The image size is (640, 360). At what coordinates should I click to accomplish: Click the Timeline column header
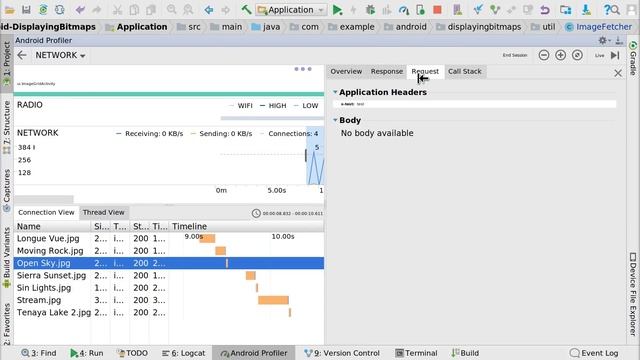coord(247,226)
